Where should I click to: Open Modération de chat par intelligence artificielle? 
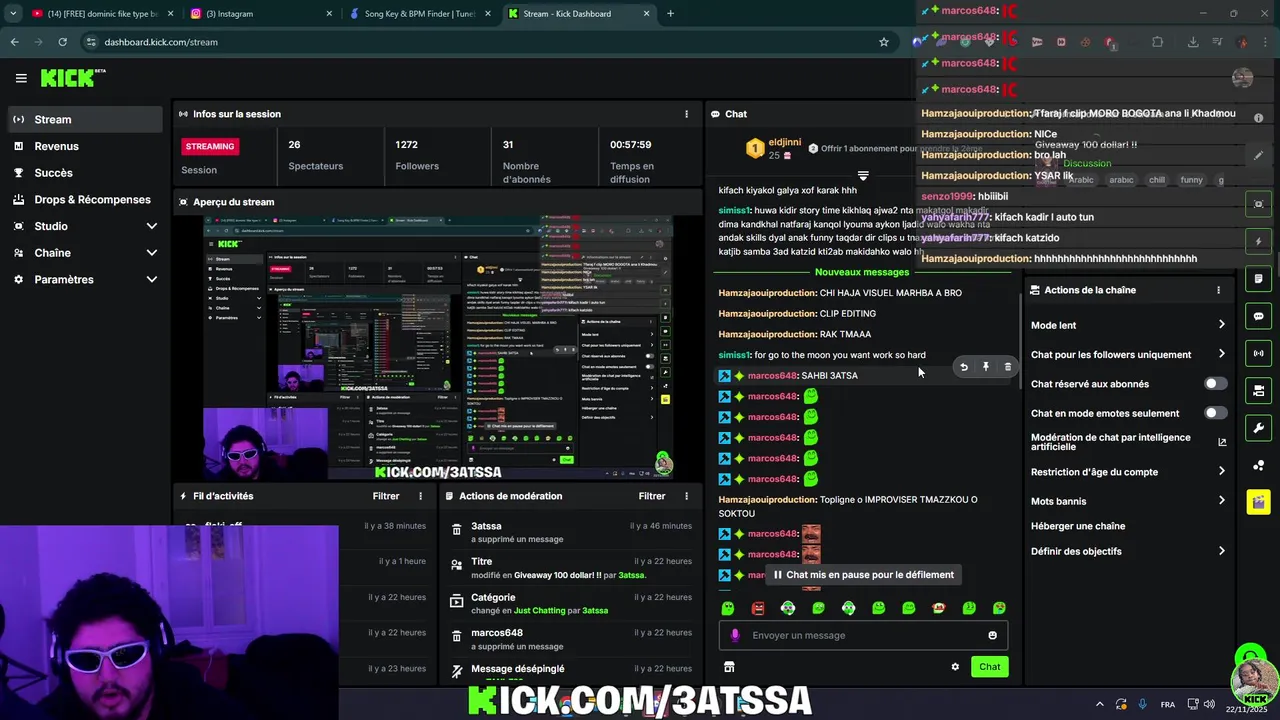point(1128,442)
